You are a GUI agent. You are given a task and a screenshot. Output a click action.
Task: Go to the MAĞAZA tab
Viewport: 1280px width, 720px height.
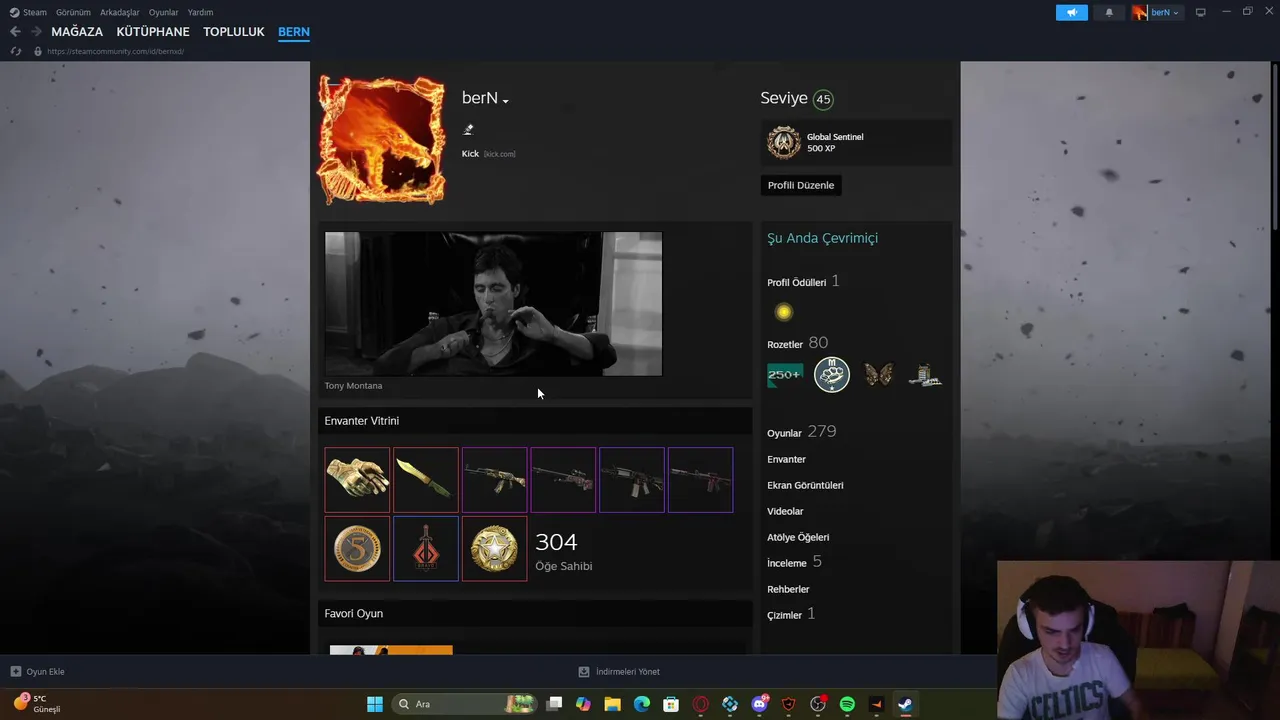[x=77, y=32]
